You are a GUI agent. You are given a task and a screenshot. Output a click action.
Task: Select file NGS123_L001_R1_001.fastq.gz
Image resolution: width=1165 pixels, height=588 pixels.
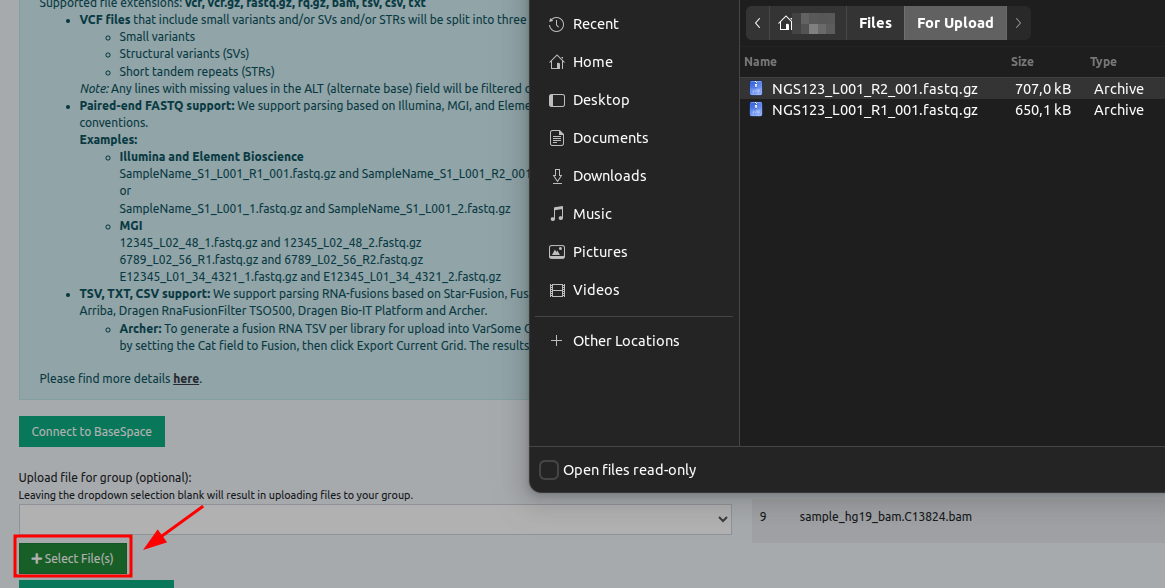pos(874,110)
